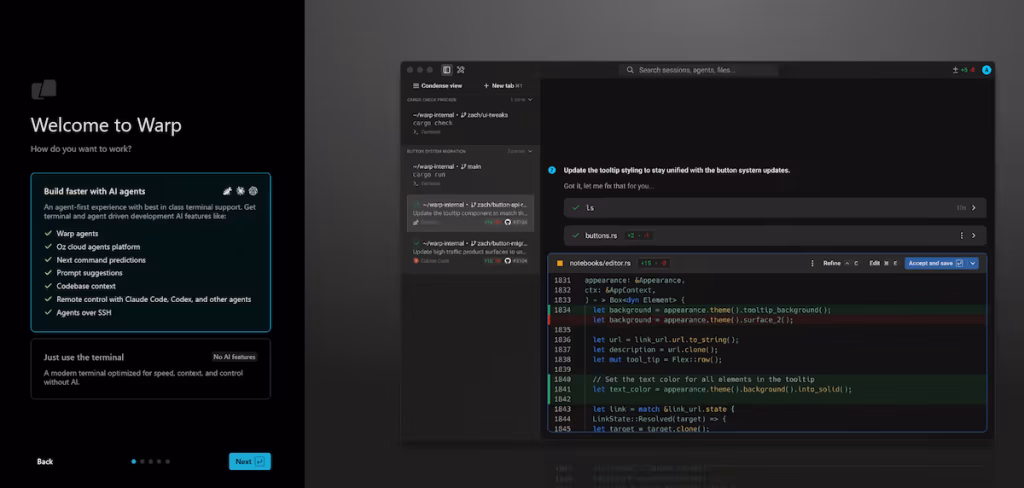Click the checkmark beside "Codebase context"
The image size is (1024, 488).
click(x=48, y=285)
